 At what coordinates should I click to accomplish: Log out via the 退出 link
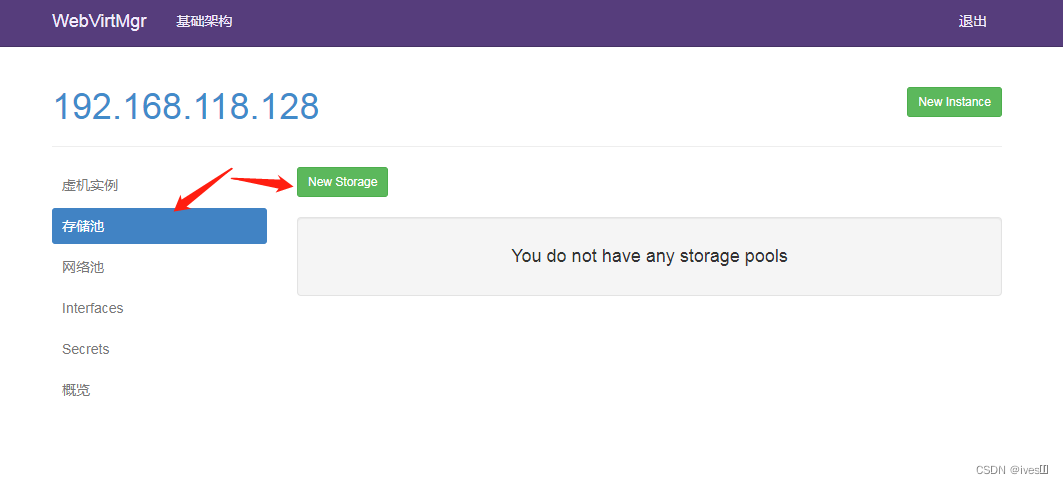click(972, 21)
